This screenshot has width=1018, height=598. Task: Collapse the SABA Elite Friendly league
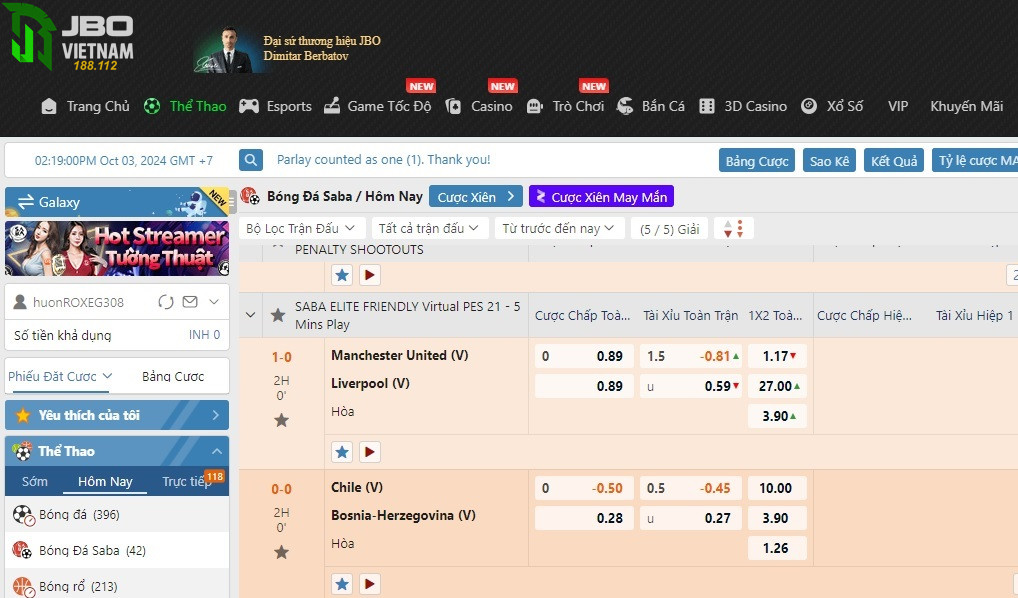251,315
